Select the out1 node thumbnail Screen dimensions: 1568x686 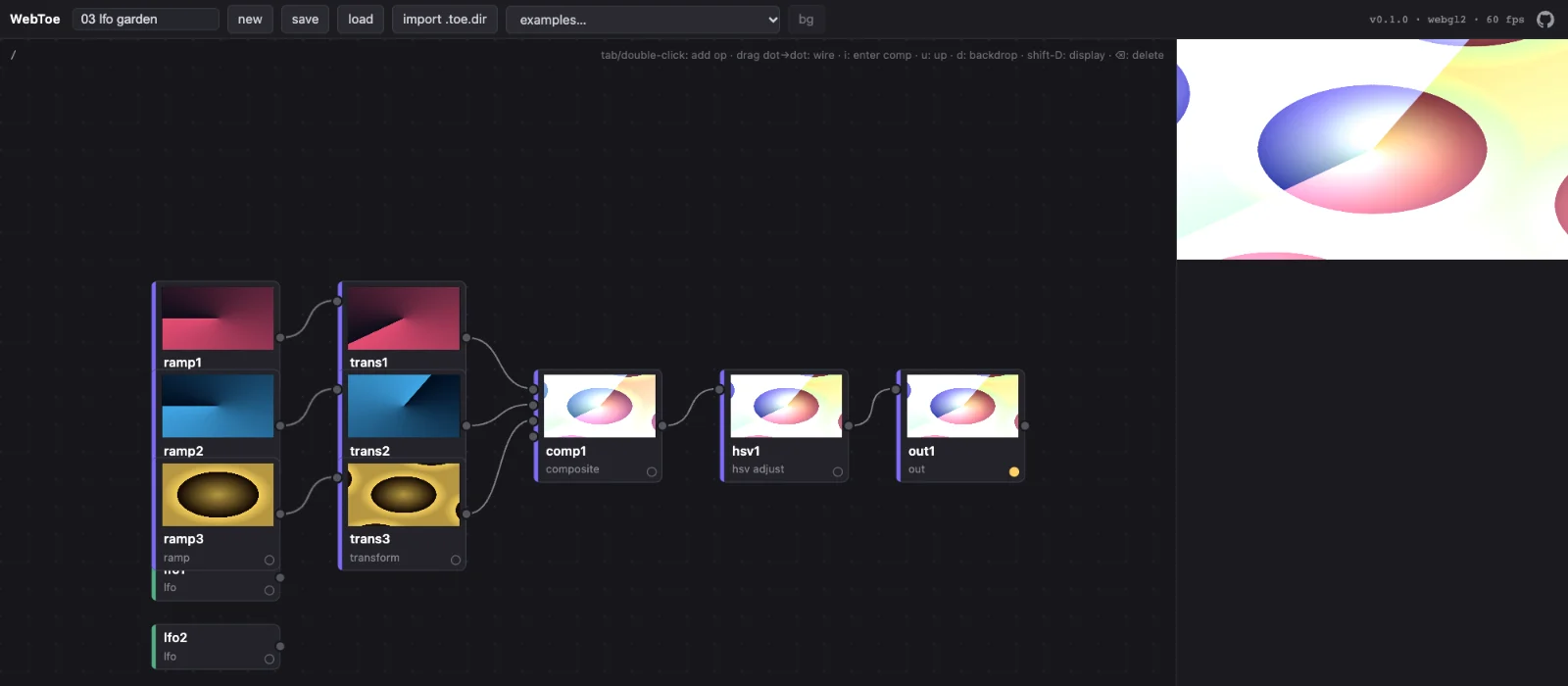point(962,406)
